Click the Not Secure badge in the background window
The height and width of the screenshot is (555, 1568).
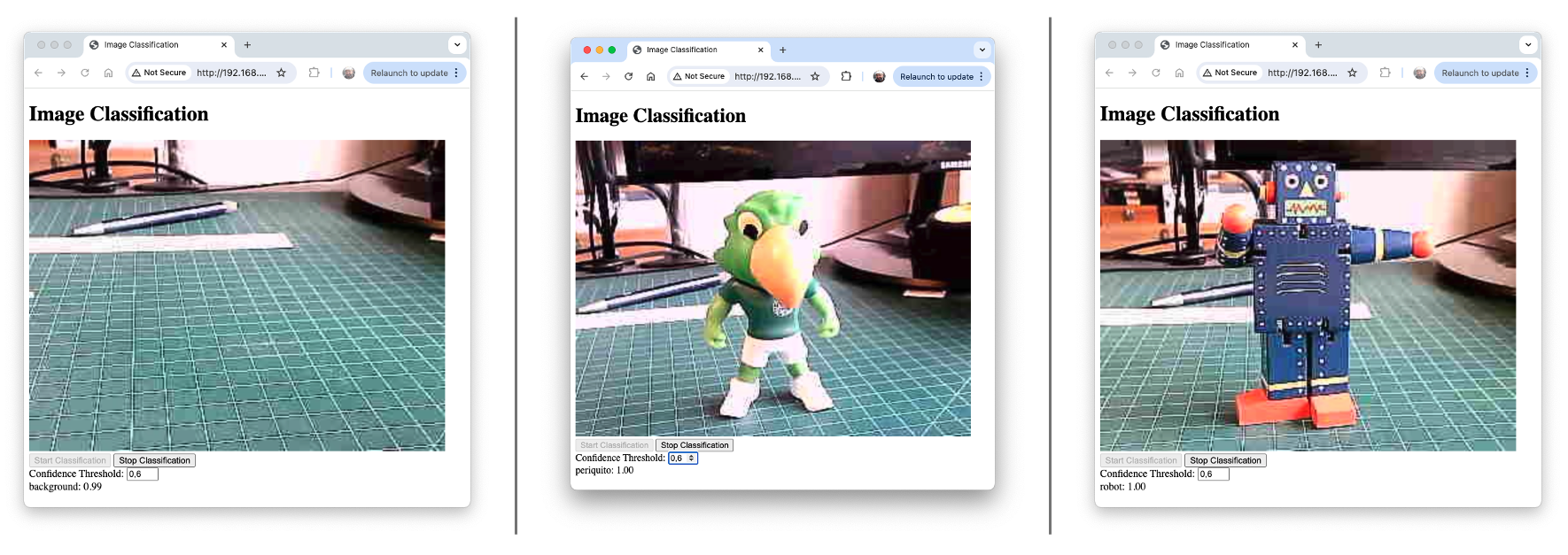pyautogui.click(x=159, y=73)
